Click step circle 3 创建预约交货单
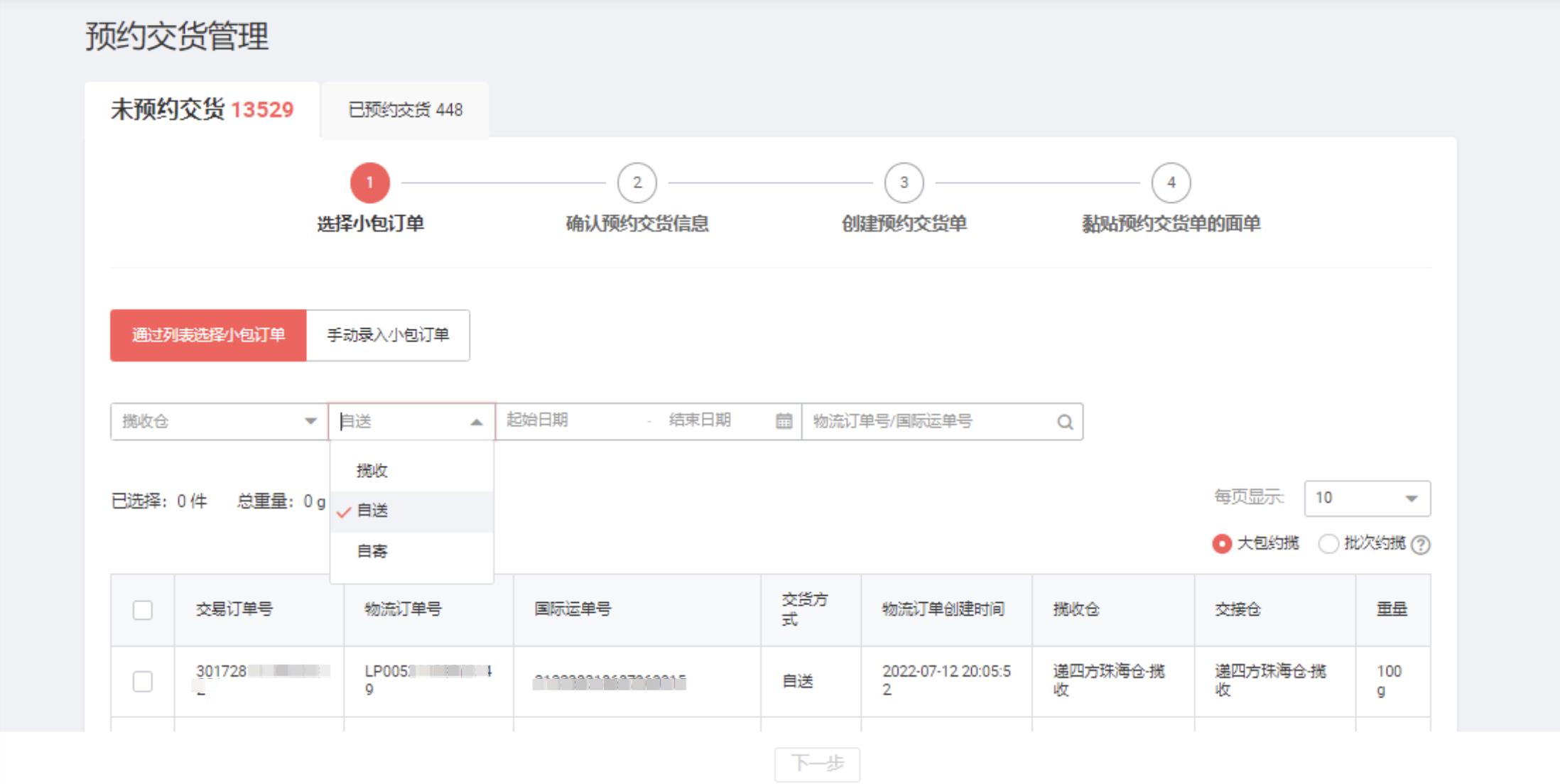Viewport: 1560px width, 784px height. 904,182
